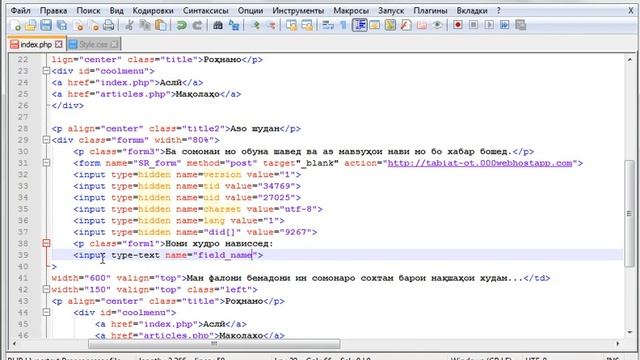Open the Синтаксисы menu
This screenshot has height=360, width=640.
tap(206, 11)
